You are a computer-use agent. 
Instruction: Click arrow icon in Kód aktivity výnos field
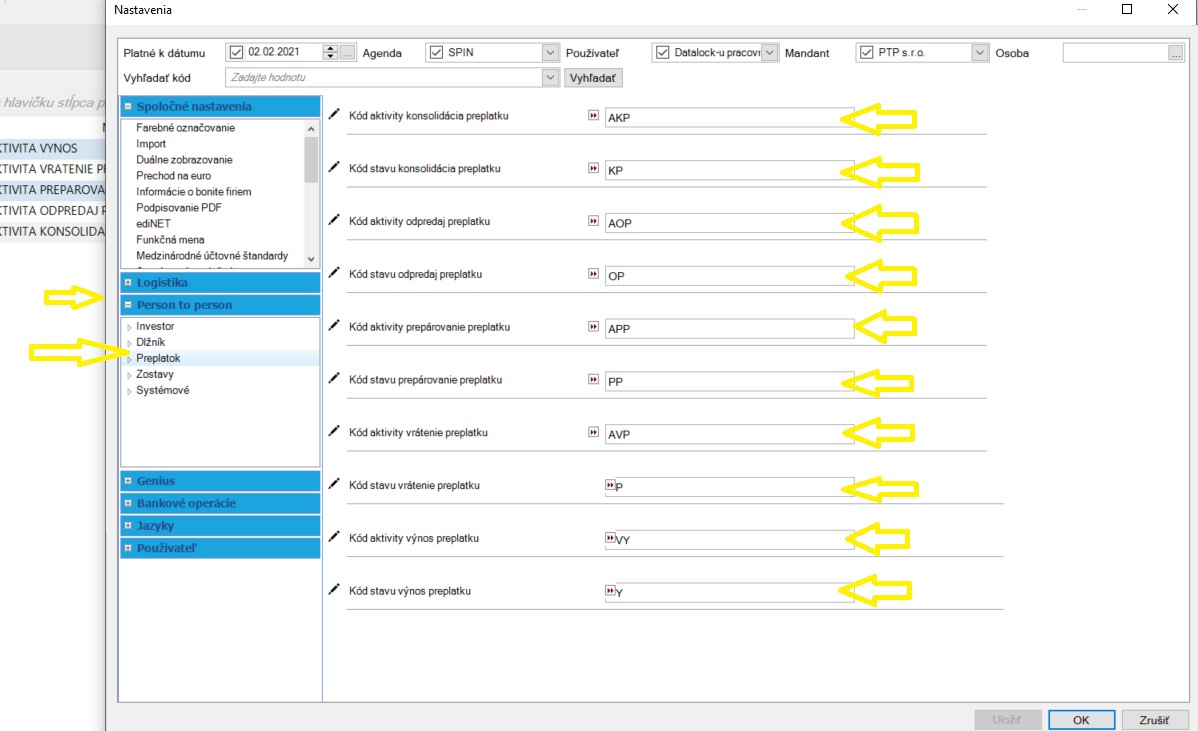[x=610, y=538]
